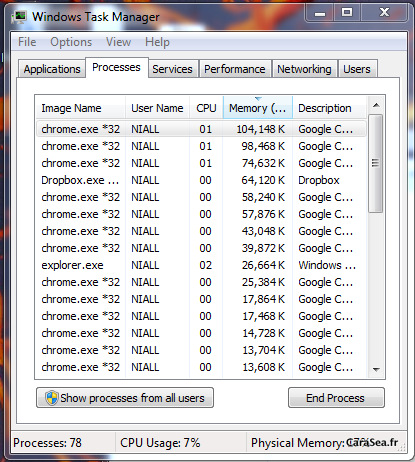Select the chrome.exe row using 104,148 K
This screenshot has width=415, height=462.
pos(201,129)
